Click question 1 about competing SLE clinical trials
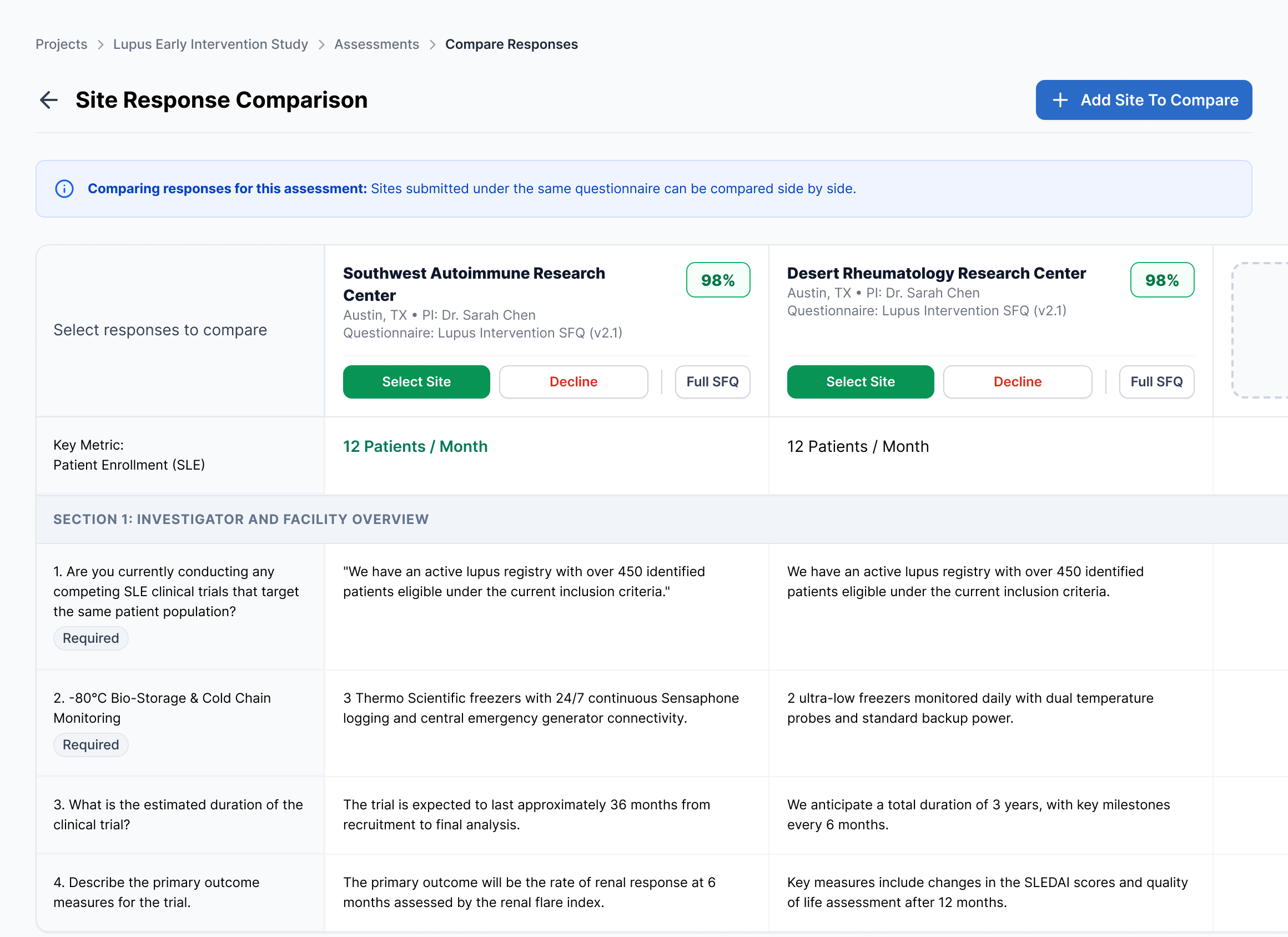1288x937 pixels. point(176,591)
